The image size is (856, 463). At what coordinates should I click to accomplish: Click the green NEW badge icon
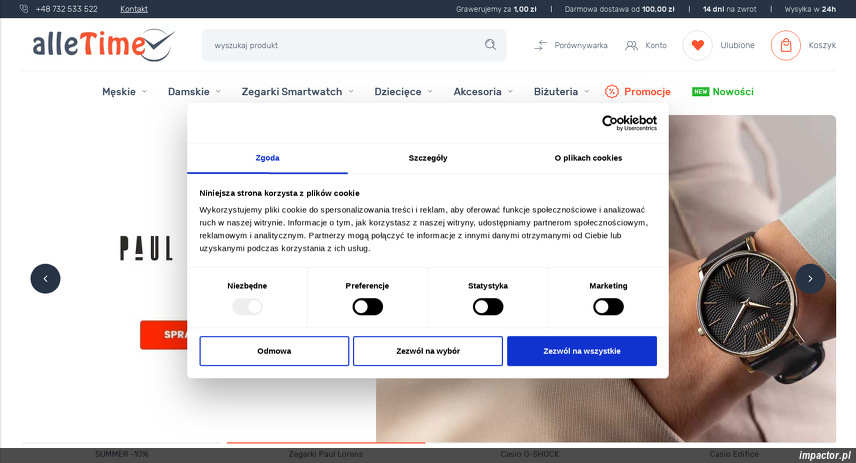pyautogui.click(x=700, y=92)
